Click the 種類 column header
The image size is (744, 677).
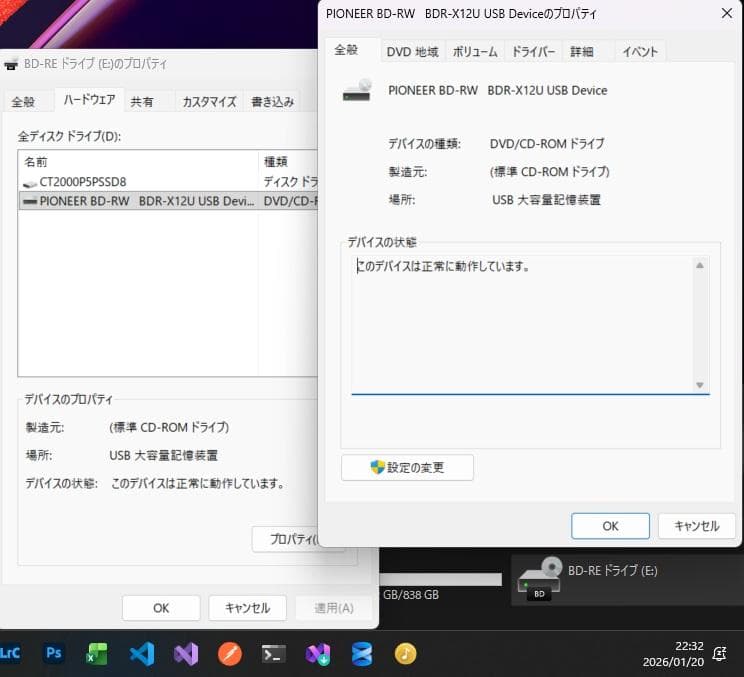coord(288,162)
